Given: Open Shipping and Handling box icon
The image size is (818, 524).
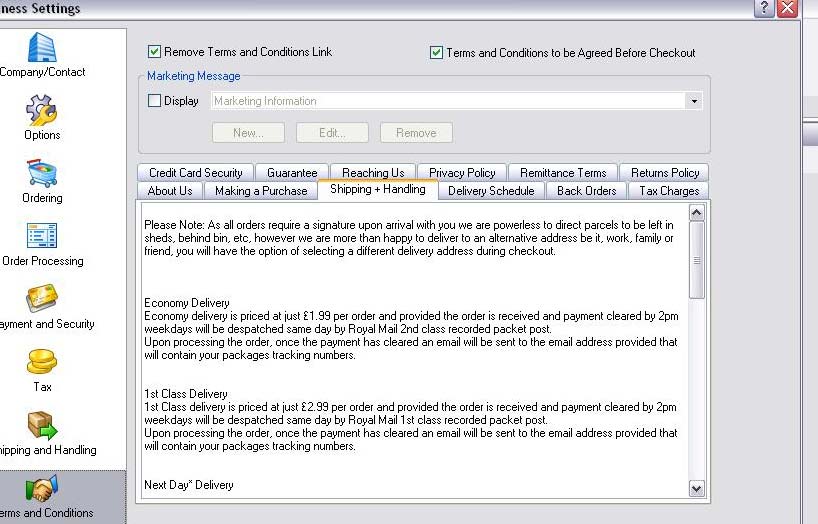Looking at the screenshot, I should 41,425.
